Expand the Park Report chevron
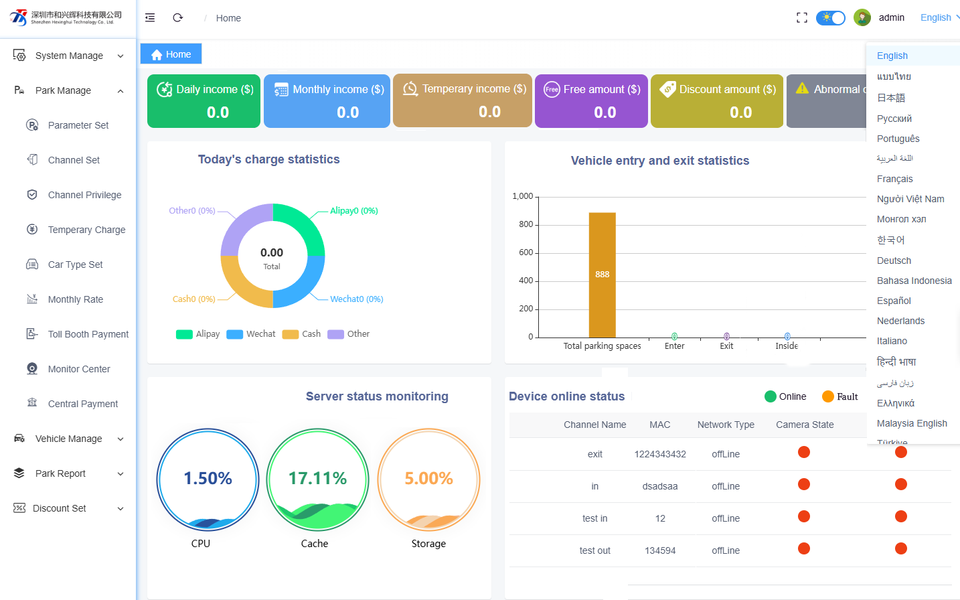 pos(121,474)
